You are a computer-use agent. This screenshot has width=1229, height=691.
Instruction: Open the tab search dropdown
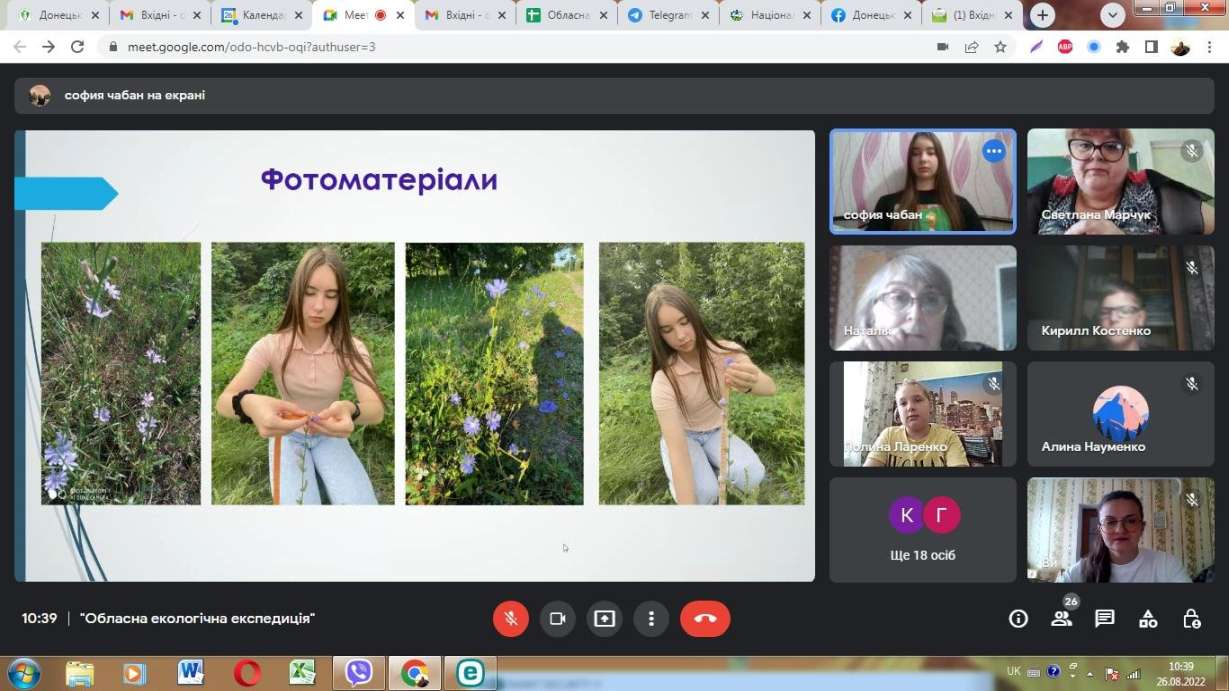click(x=1113, y=16)
